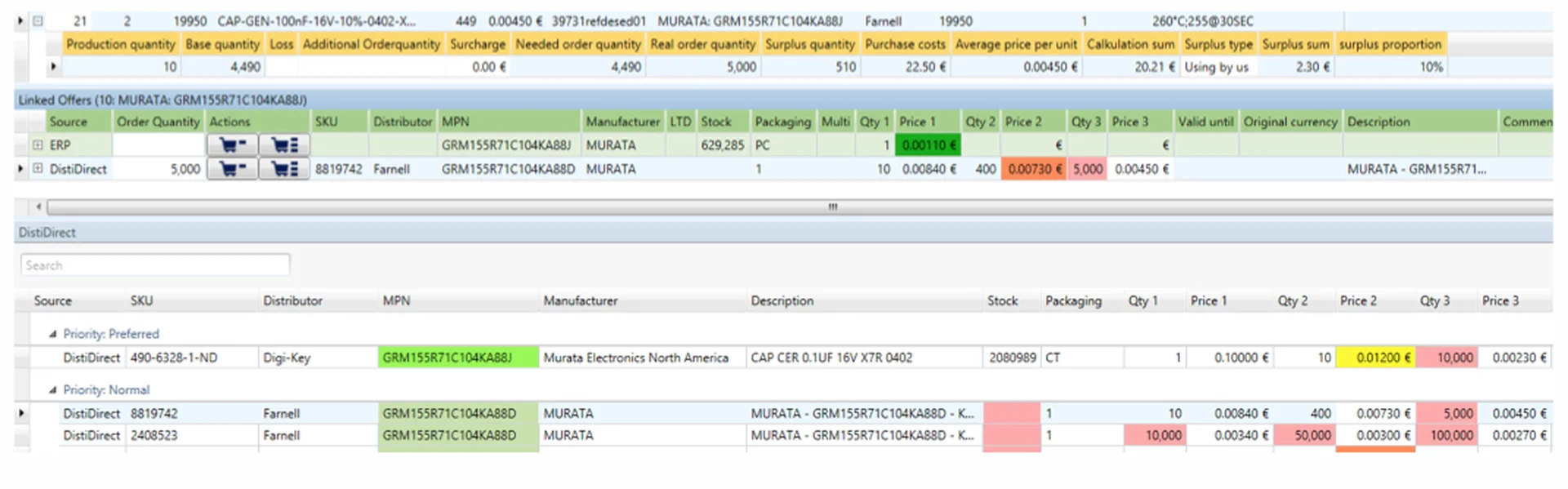
Task: Click Surplus type column header
Action: click(1218, 44)
